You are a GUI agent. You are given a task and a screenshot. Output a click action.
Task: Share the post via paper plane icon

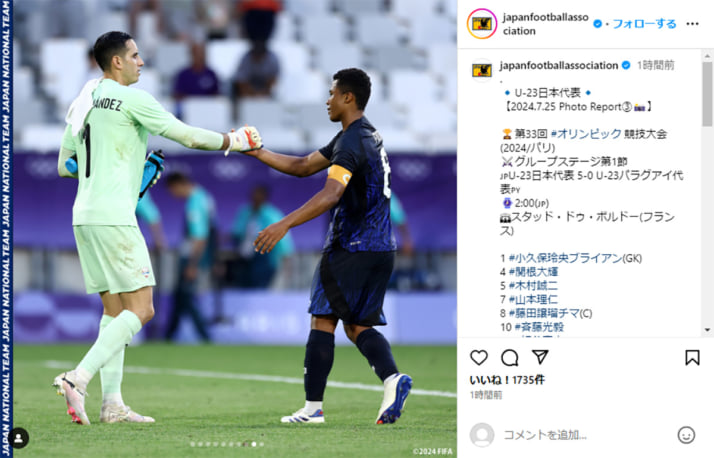click(x=540, y=357)
